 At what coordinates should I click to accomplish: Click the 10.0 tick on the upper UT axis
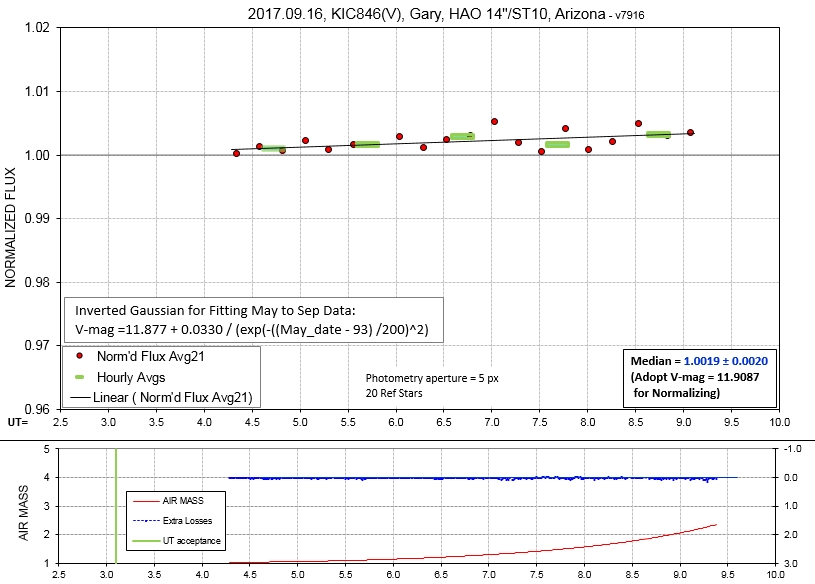click(x=779, y=422)
